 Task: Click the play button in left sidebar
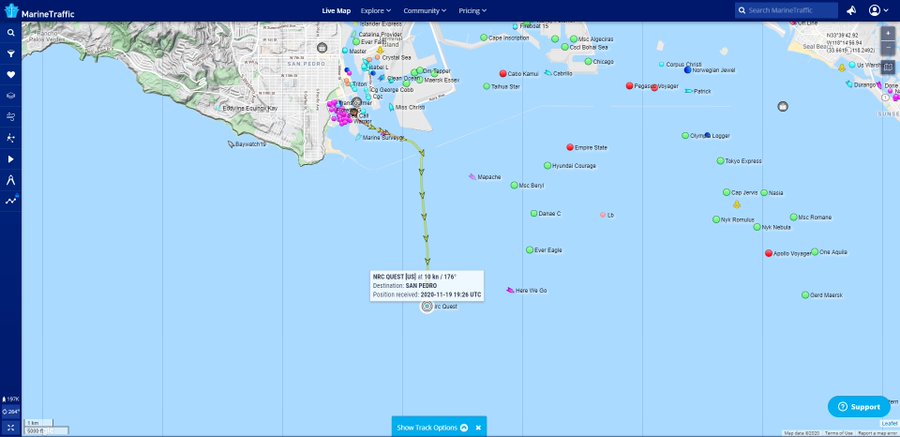(11, 159)
